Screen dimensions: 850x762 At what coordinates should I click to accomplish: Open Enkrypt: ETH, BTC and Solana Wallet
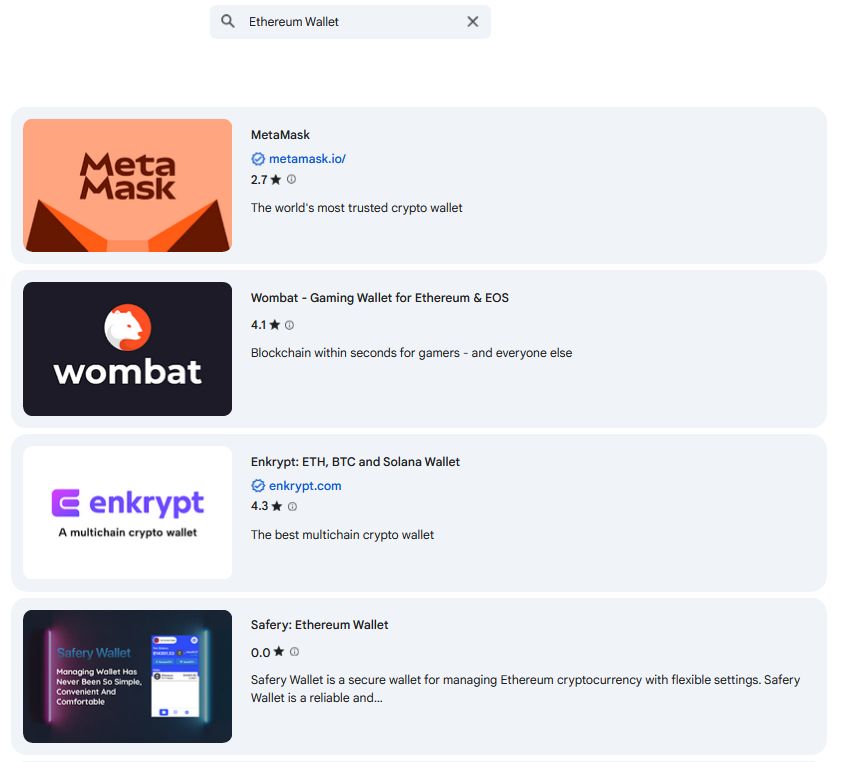coord(355,461)
